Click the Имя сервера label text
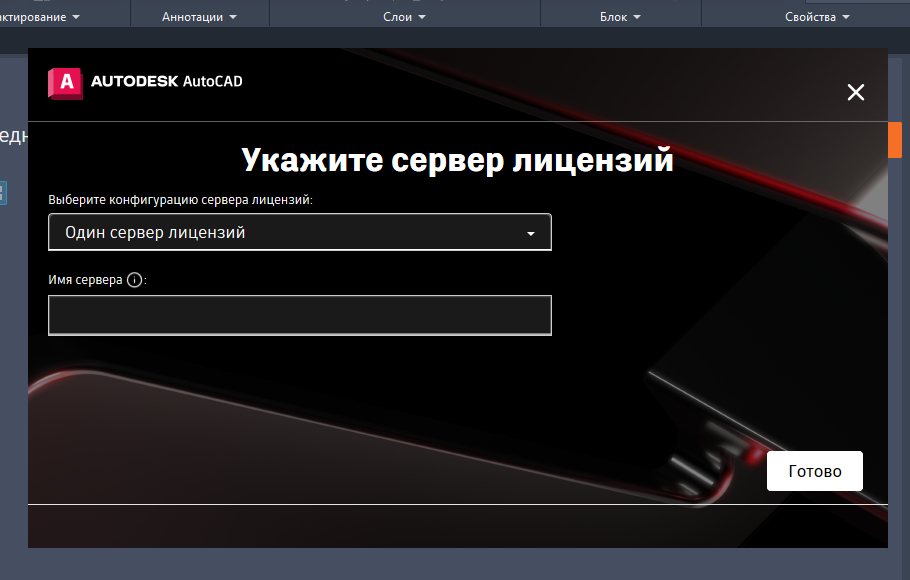910x580 pixels. coord(85,280)
